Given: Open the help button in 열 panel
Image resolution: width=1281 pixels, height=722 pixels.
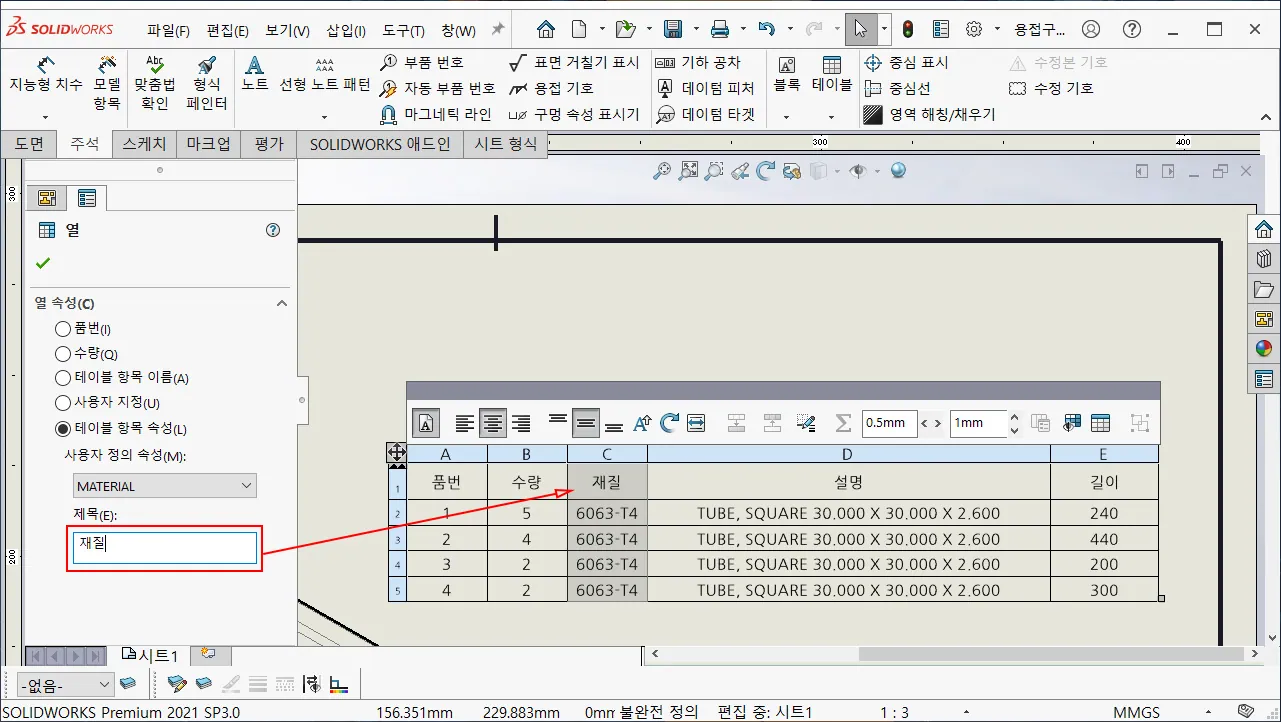Looking at the screenshot, I should pyautogui.click(x=273, y=230).
